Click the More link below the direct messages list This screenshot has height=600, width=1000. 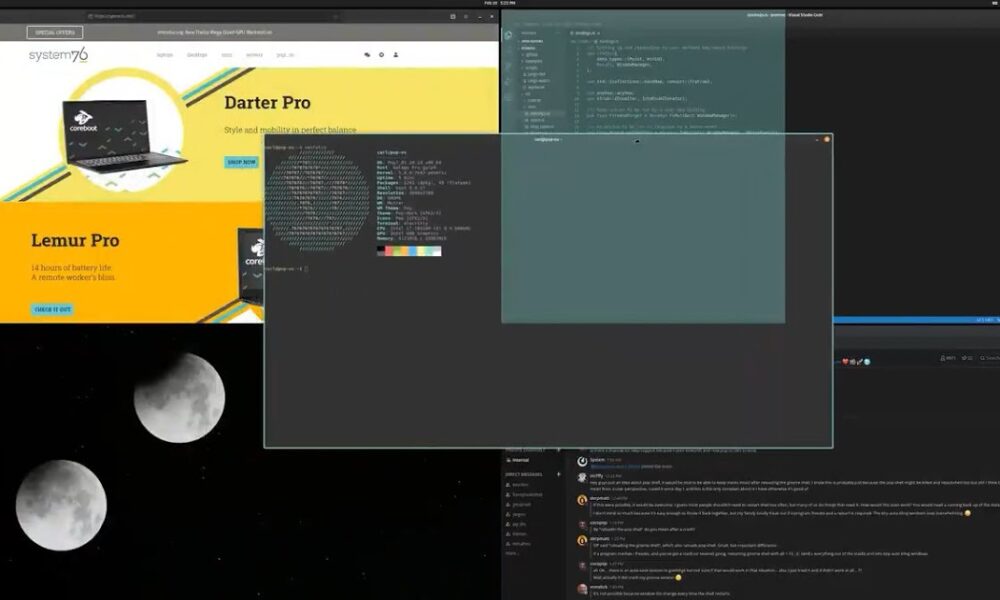tap(512, 553)
